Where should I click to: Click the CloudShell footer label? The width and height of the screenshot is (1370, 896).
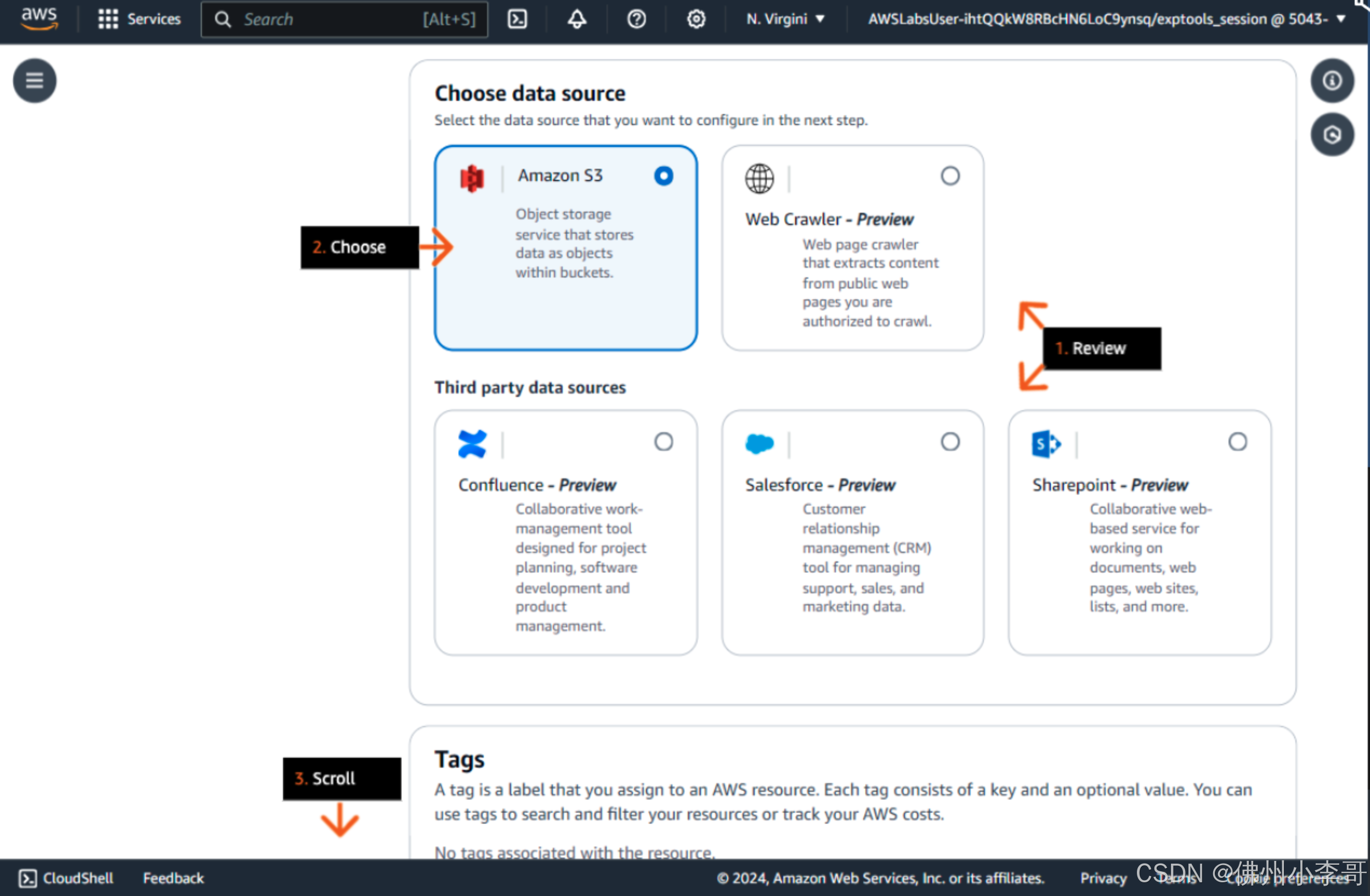pyautogui.click(x=78, y=878)
